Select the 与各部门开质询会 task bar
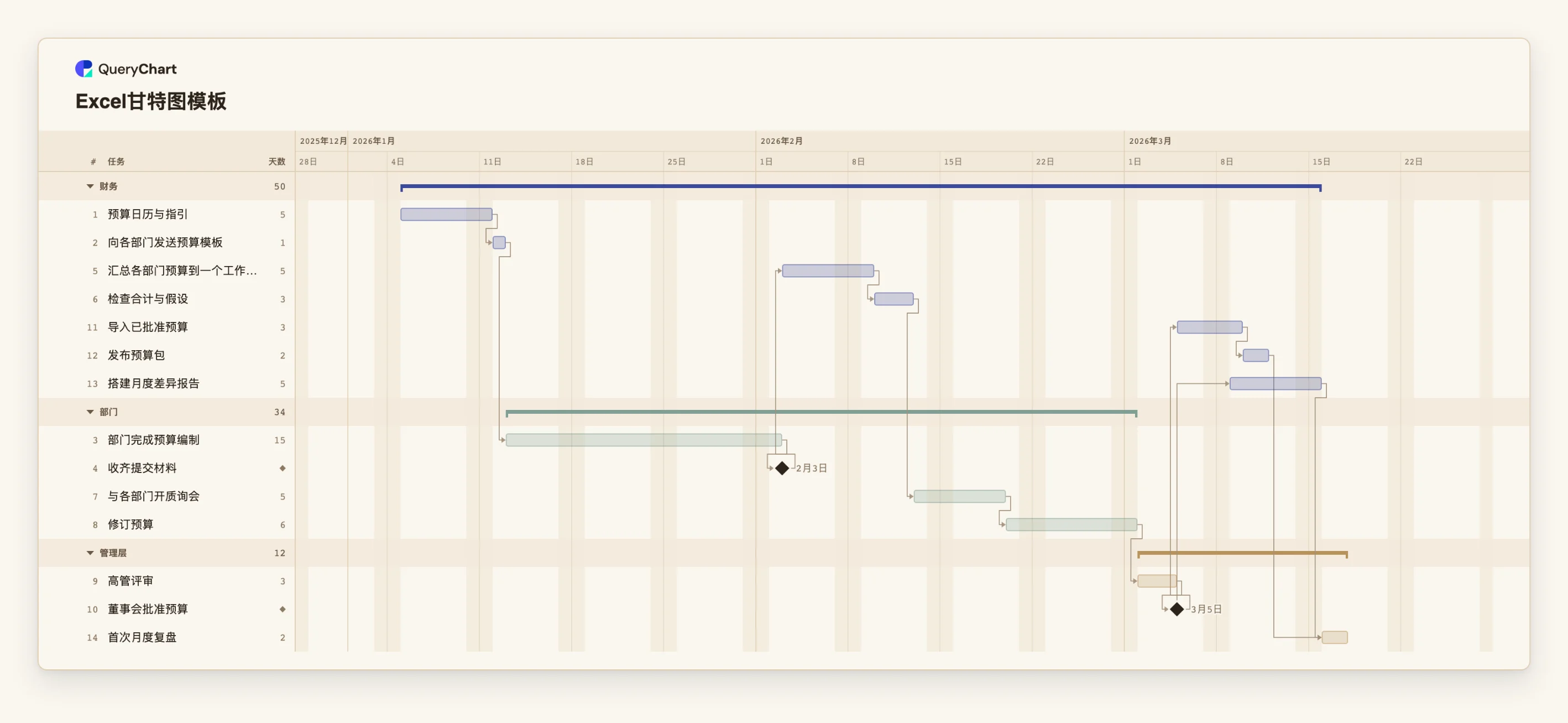Screen dimensions: 1568x723 959,496
